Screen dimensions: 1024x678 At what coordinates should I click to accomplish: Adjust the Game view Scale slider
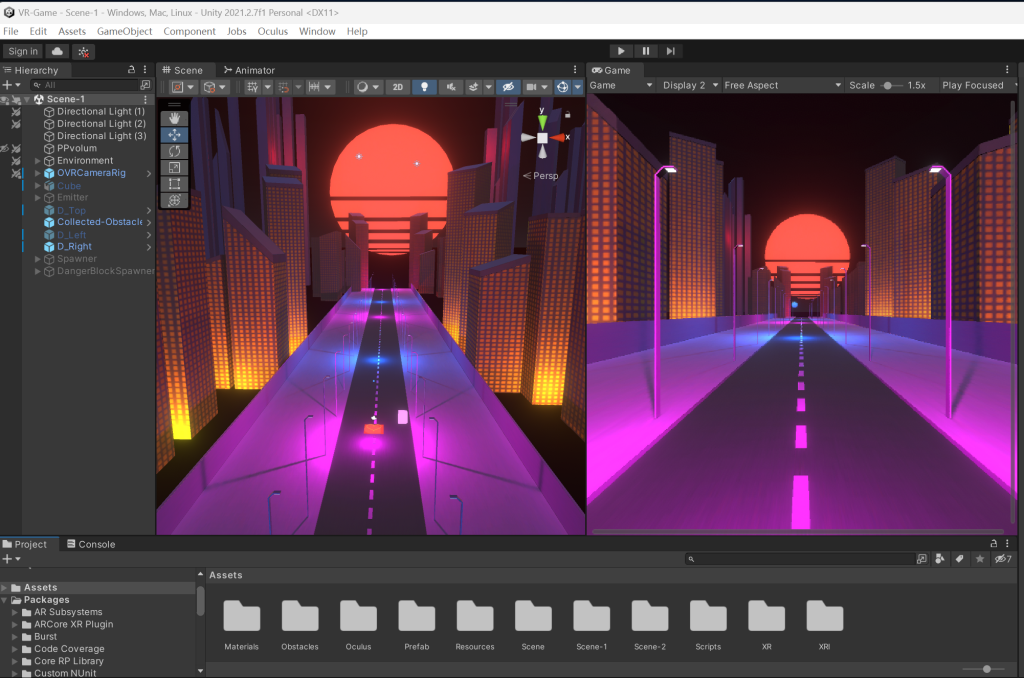(887, 86)
